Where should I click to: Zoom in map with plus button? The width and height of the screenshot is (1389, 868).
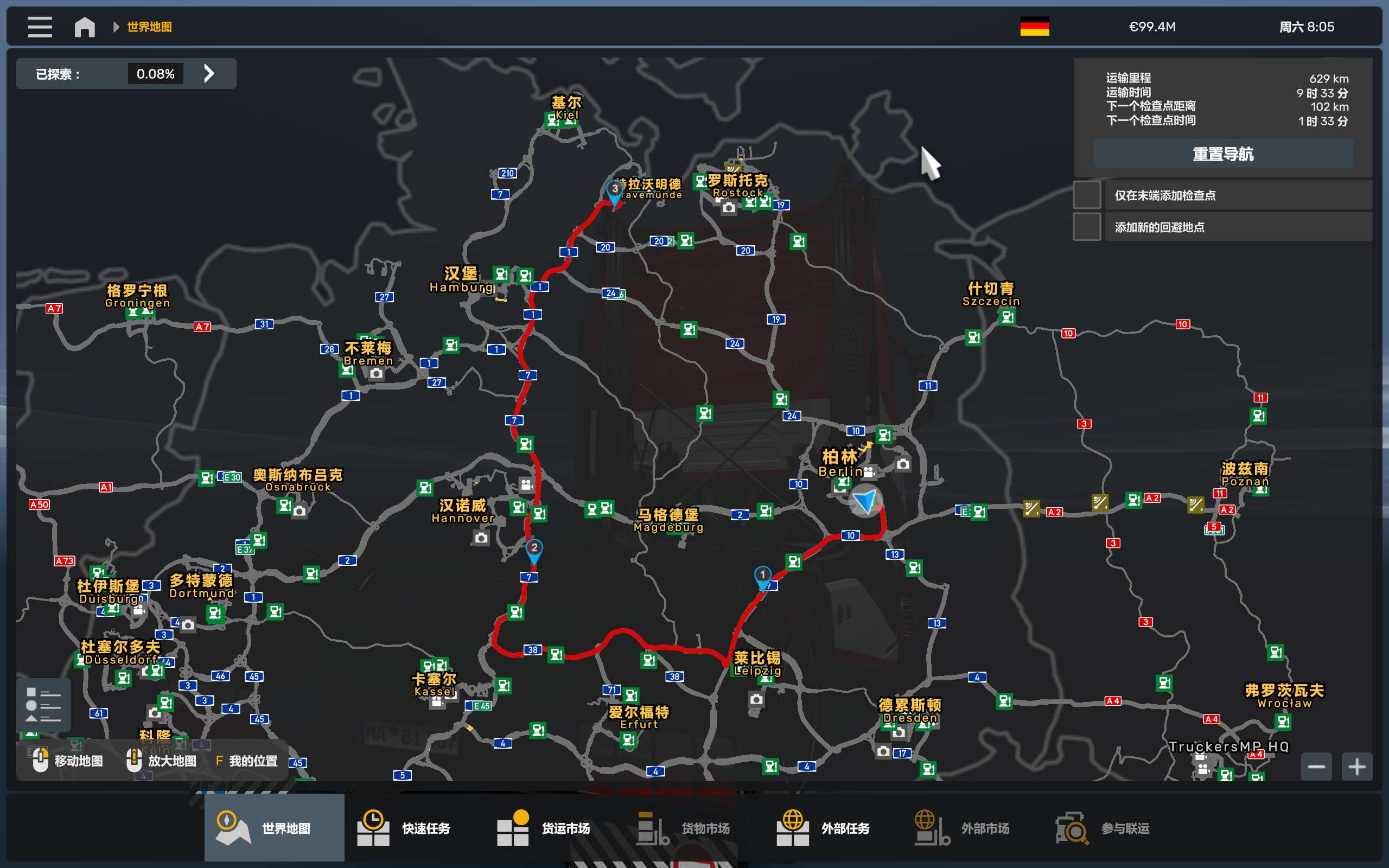[1356, 767]
